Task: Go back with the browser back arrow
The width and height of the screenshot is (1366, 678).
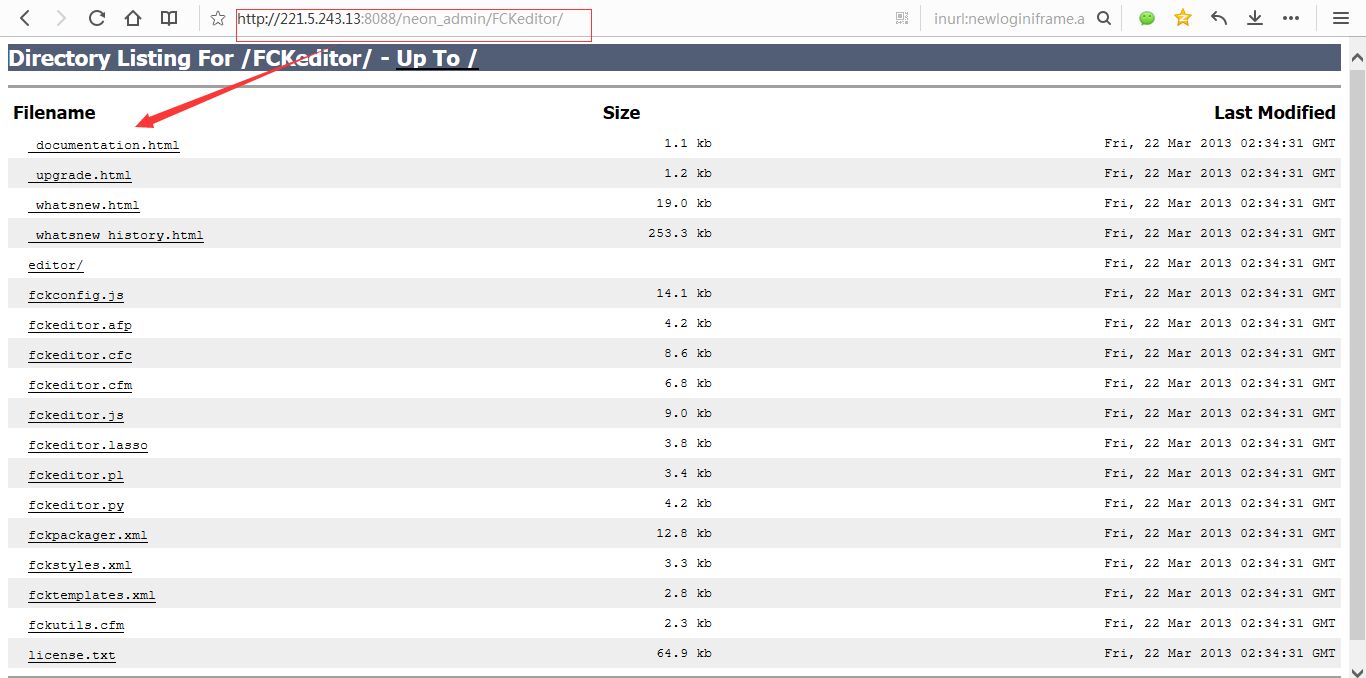Action: pos(25,18)
